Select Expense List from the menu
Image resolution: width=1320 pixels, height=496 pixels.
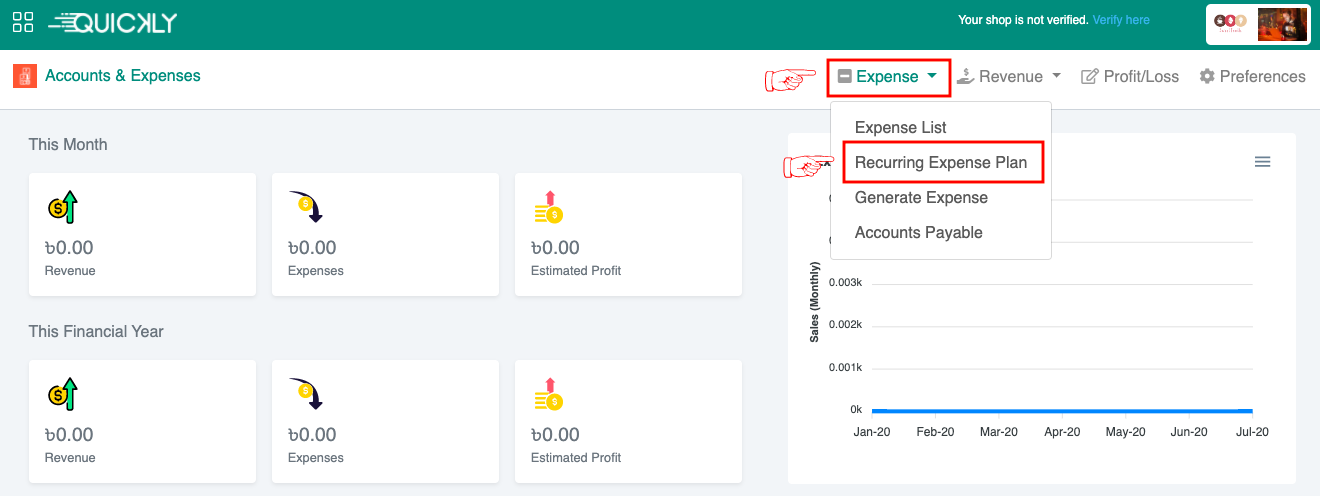point(900,128)
